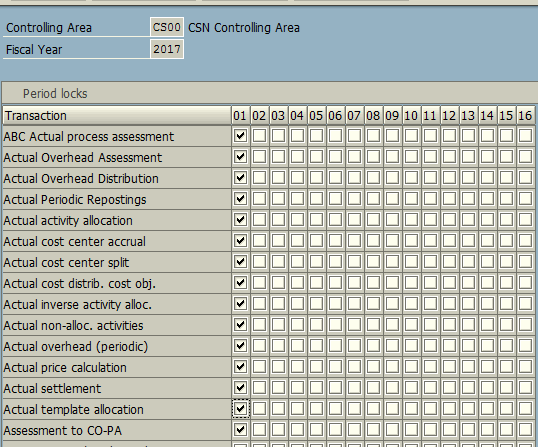538x447 pixels.
Task: Check period 13 for Actual price calculation
Action: 468,367
